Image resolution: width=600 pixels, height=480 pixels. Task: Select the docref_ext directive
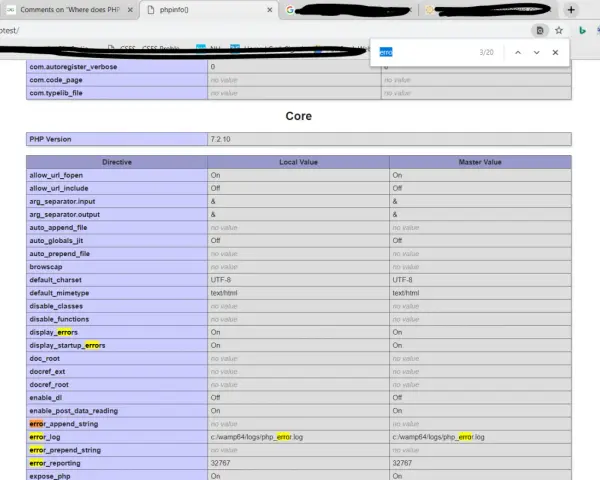tap(47, 372)
